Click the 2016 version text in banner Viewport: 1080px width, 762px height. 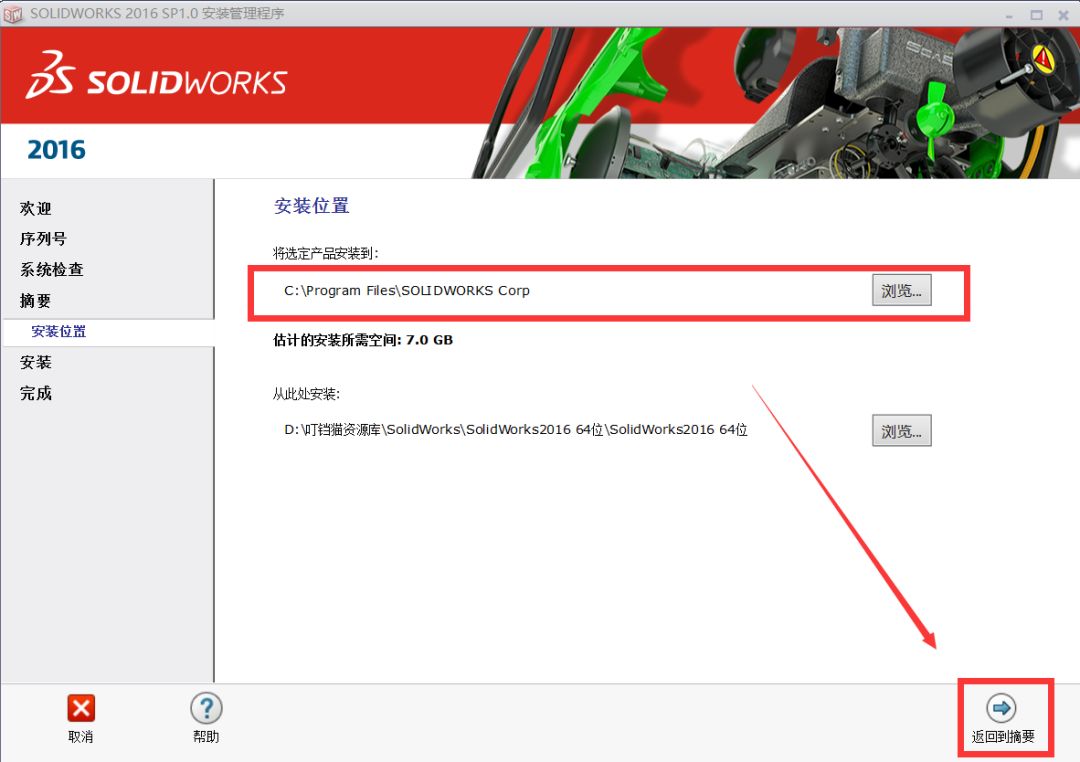[x=56, y=150]
